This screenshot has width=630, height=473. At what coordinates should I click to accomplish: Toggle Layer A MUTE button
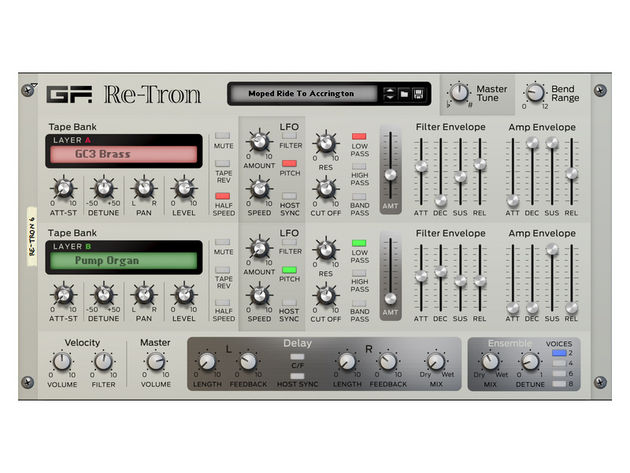(223, 135)
